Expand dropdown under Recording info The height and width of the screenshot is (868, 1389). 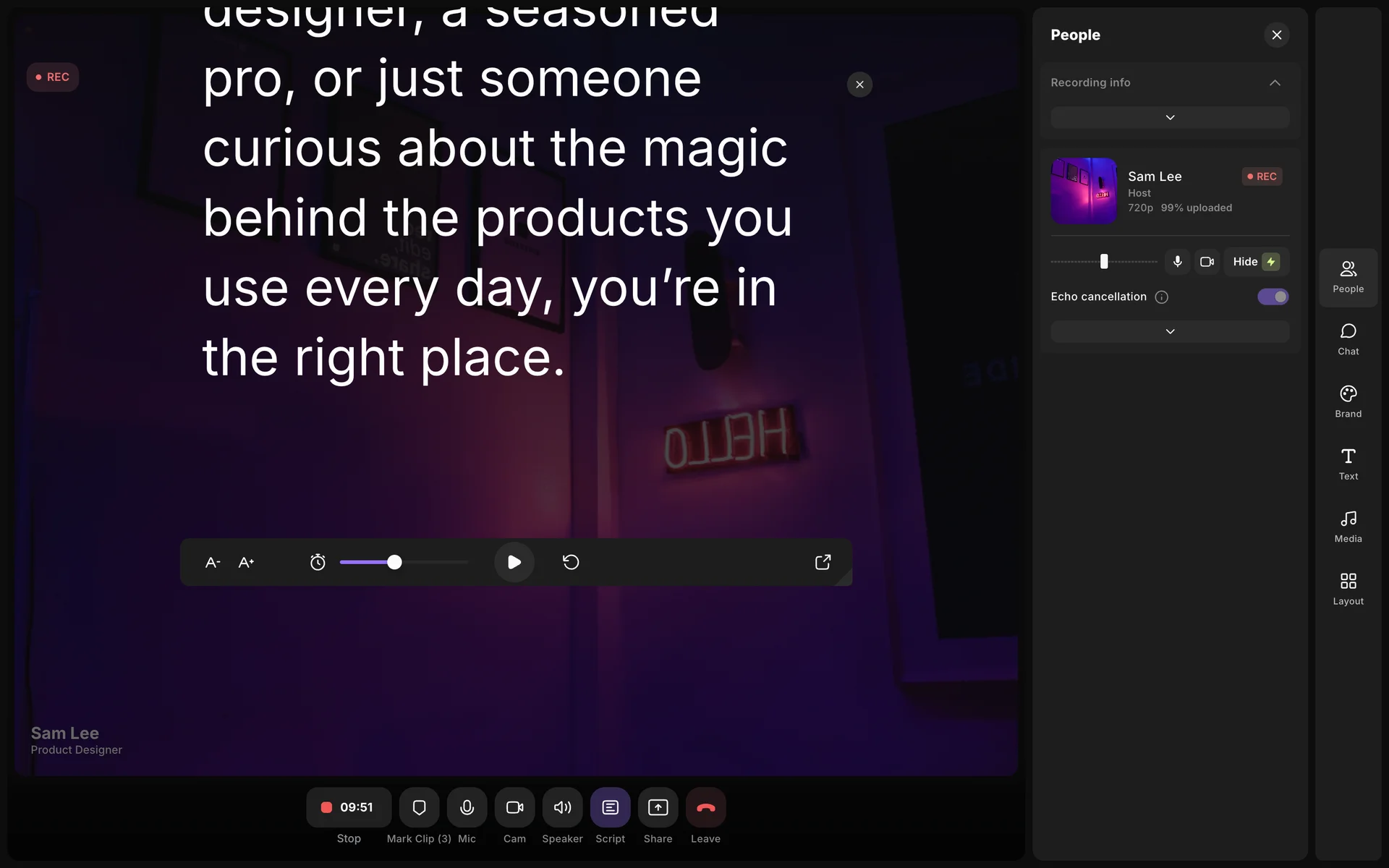pos(1170,117)
